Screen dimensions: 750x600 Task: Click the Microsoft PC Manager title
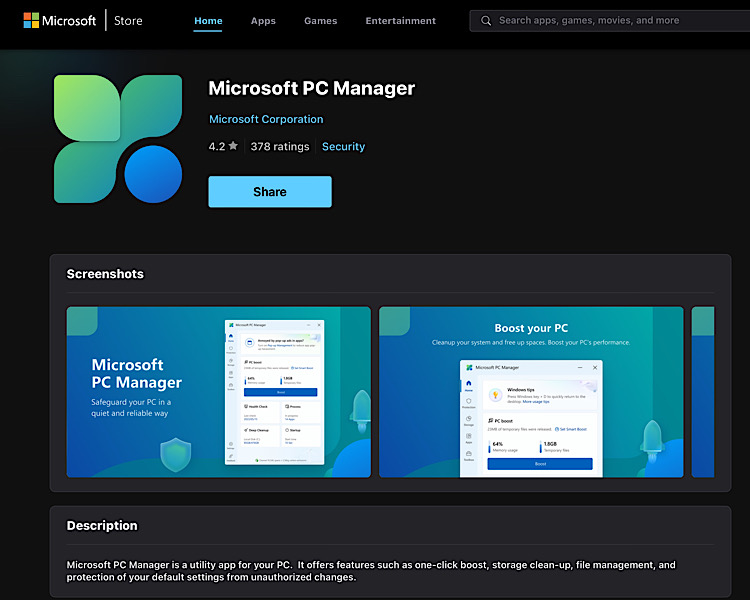pos(311,89)
